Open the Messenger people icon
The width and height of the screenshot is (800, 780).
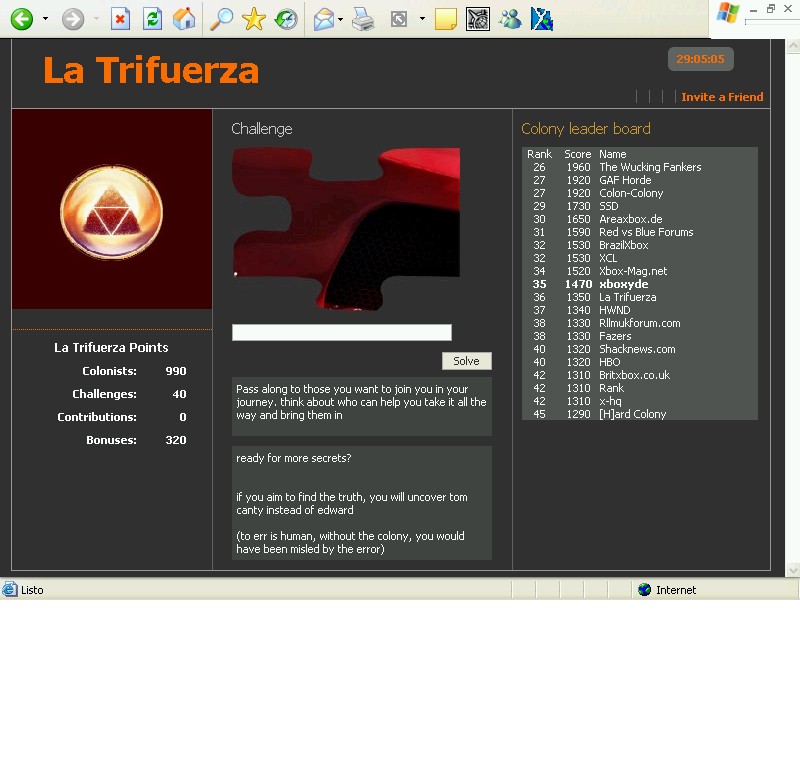[510, 19]
